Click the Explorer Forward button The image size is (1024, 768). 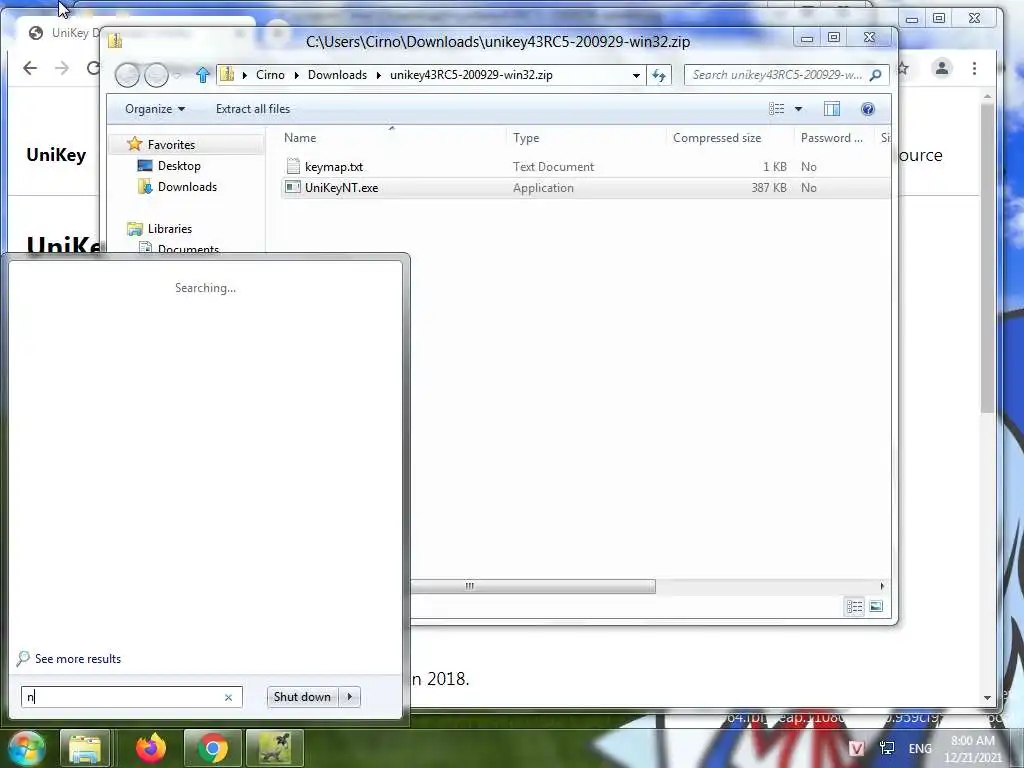pos(157,75)
